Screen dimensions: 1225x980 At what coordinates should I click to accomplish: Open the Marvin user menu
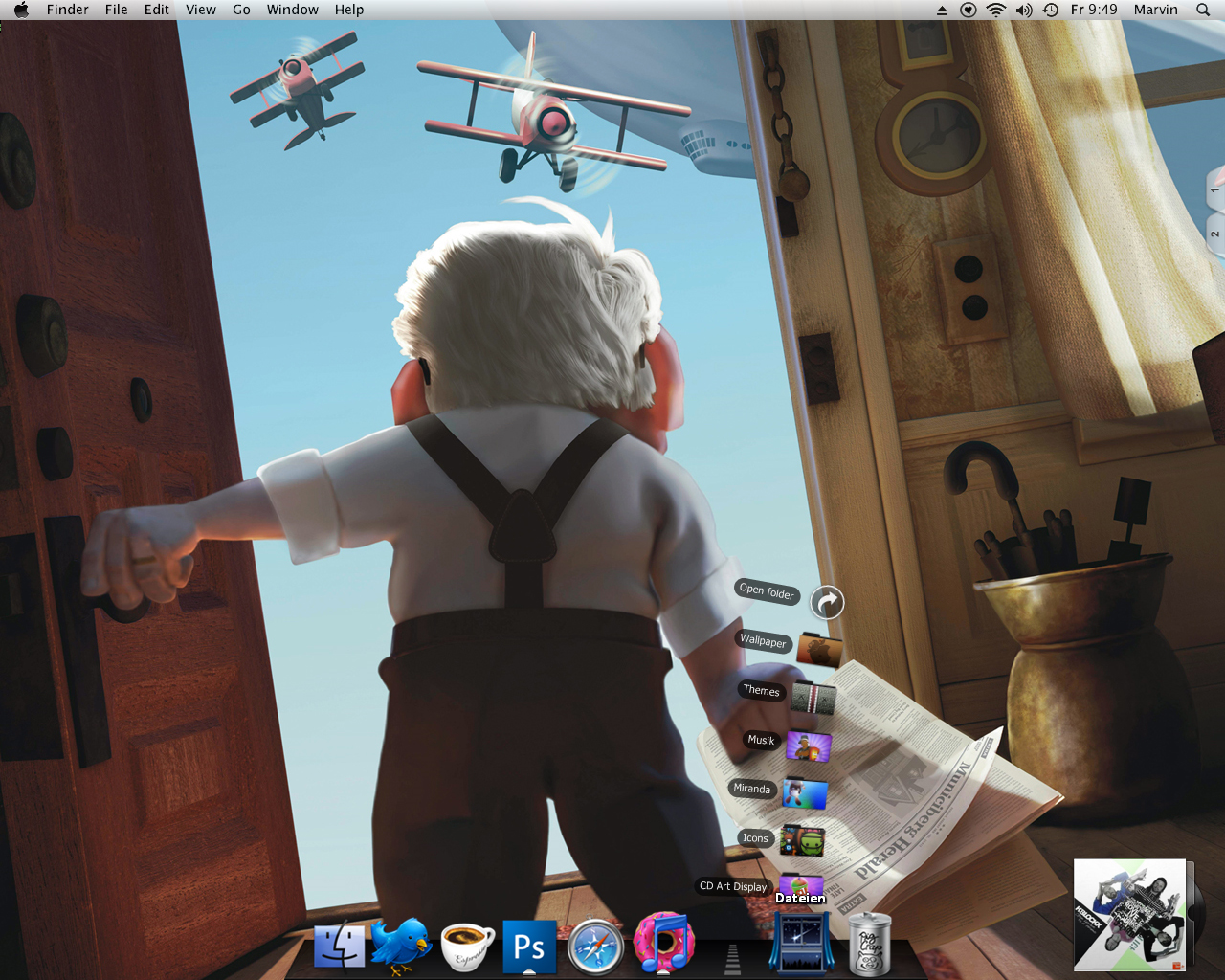tap(1155, 10)
